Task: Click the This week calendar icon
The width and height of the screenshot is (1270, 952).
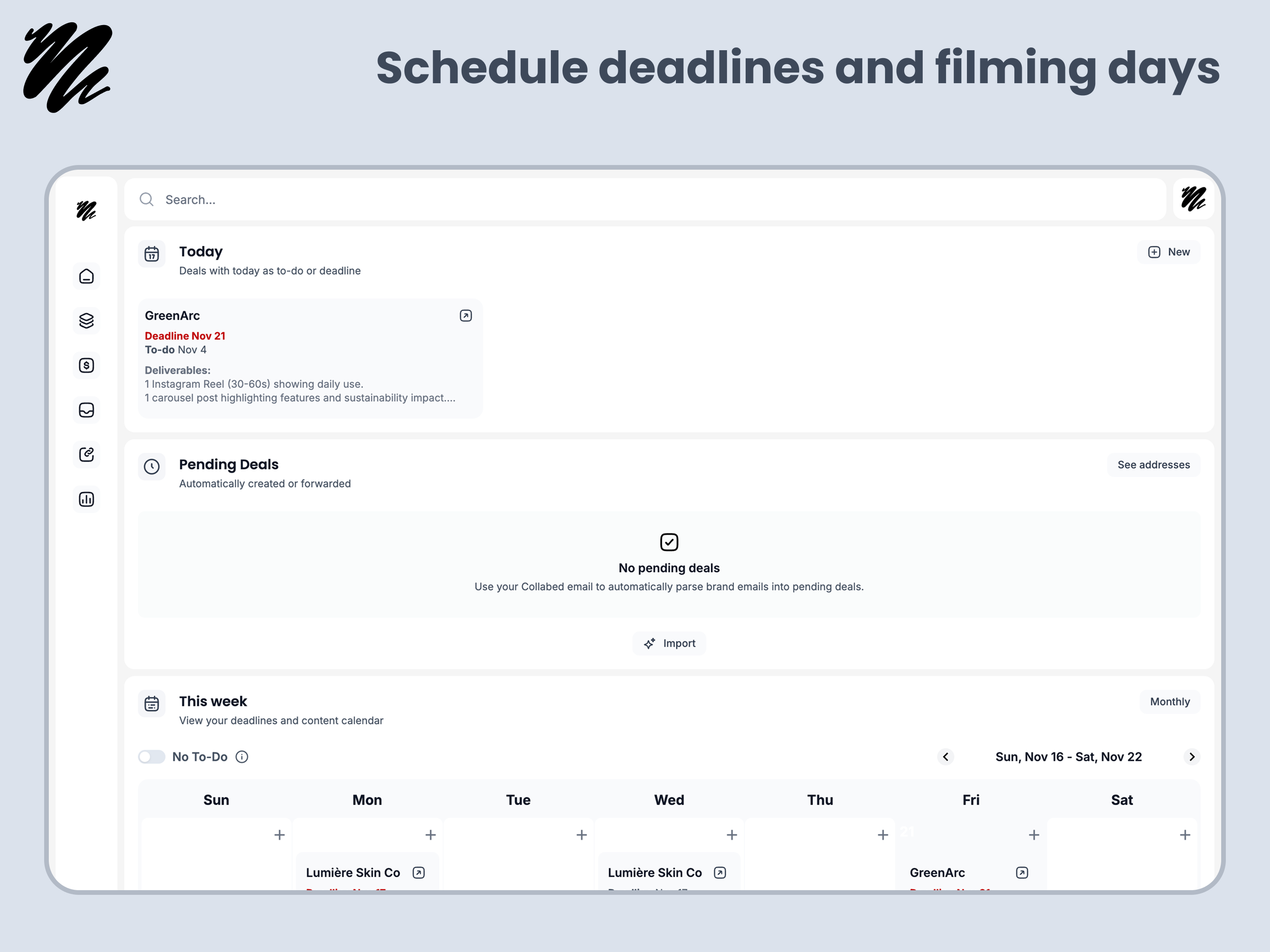Action: (152, 703)
